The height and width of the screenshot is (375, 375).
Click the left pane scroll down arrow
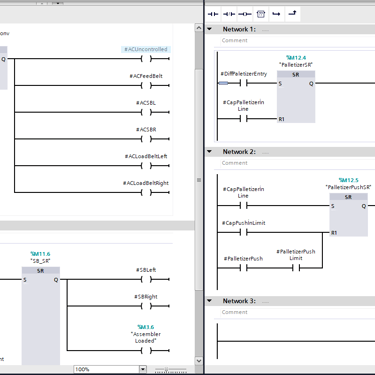[x=199, y=361]
